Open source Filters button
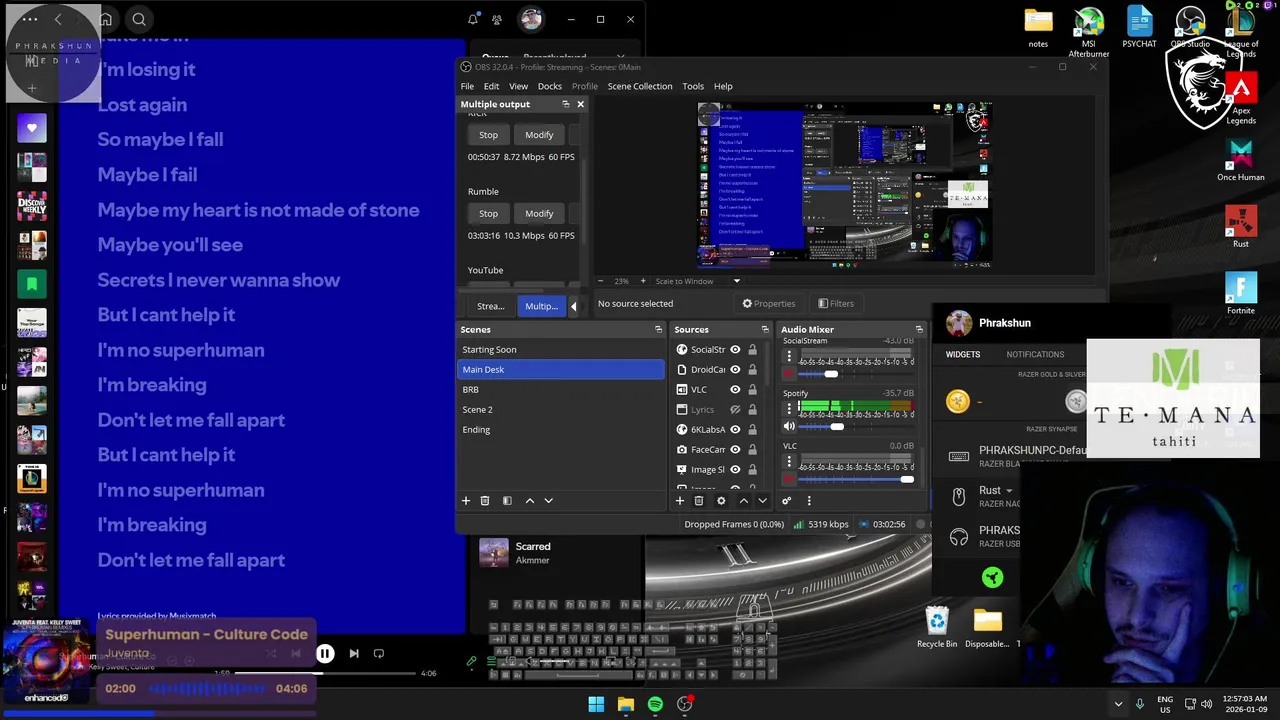Image resolution: width=1280 pixels, height=720 pixels. point(835,304)
